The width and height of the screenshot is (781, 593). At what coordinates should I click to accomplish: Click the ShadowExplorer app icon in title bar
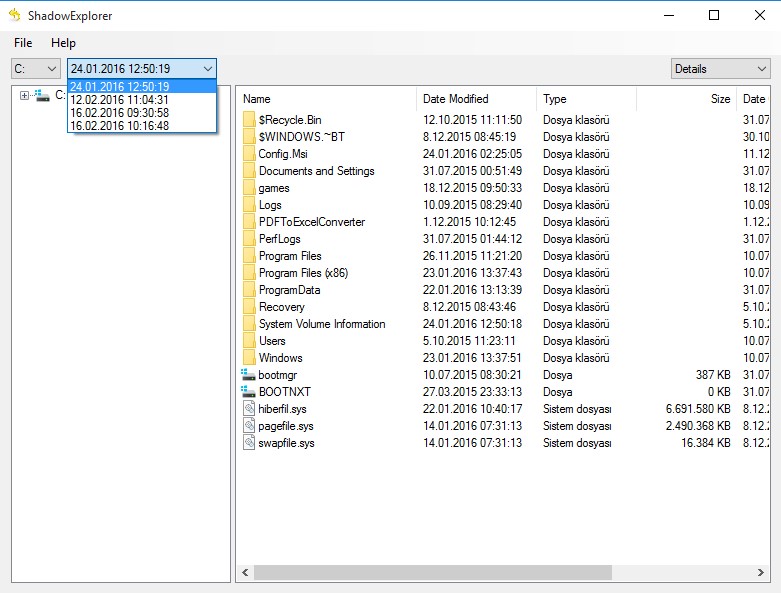point(15,15)
